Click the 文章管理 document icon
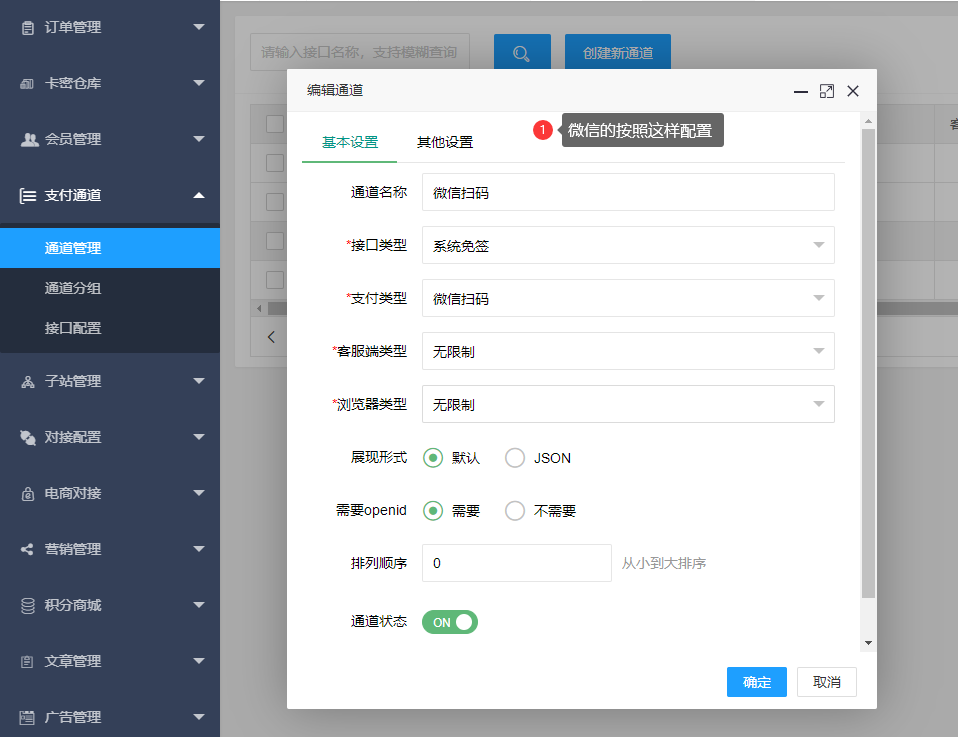Screen dimensions: 958x737 tap(27, 661)
